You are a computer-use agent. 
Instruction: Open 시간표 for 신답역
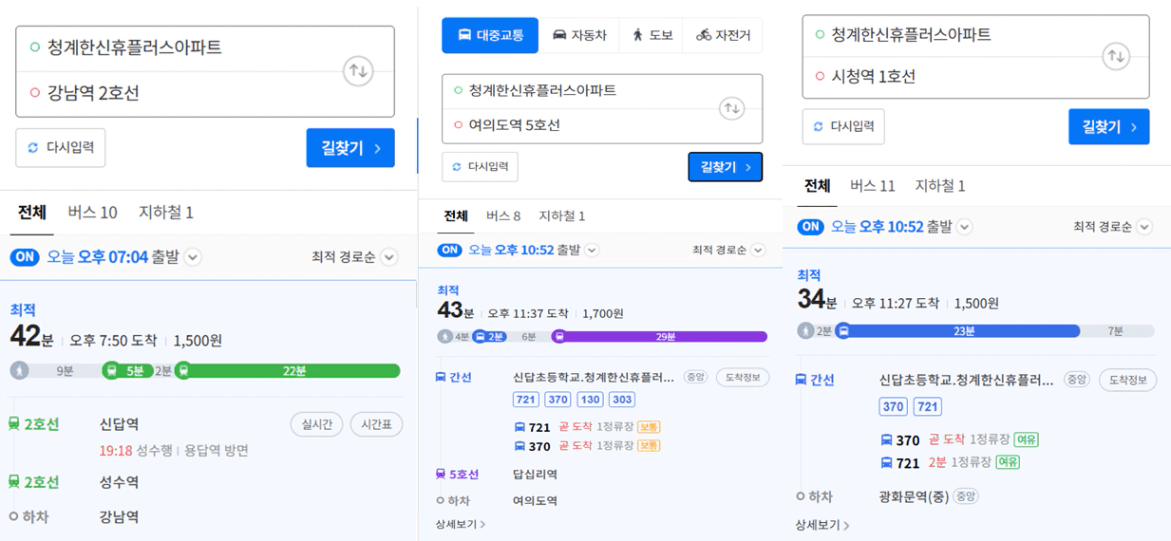click(x=376, y=425)
